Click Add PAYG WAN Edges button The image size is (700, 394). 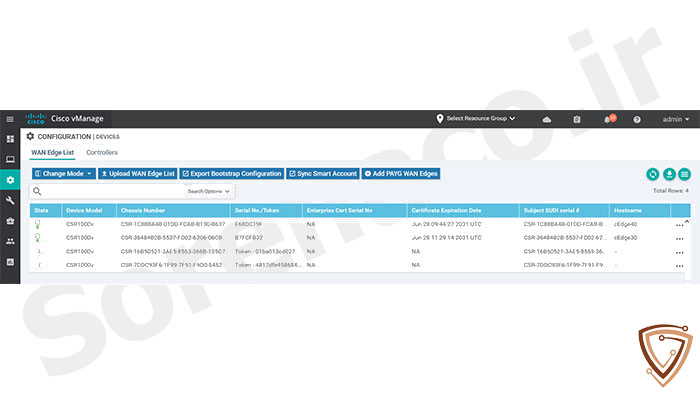click(401, 174)
